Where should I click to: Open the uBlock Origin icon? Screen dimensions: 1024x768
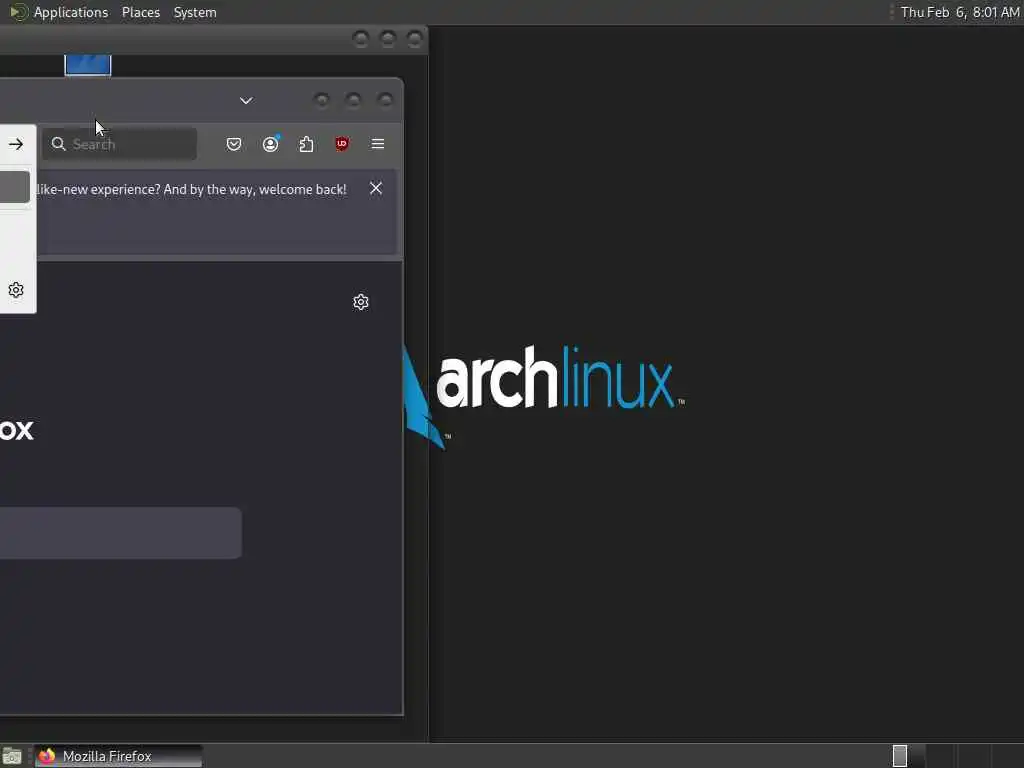[x=342, y=144]
